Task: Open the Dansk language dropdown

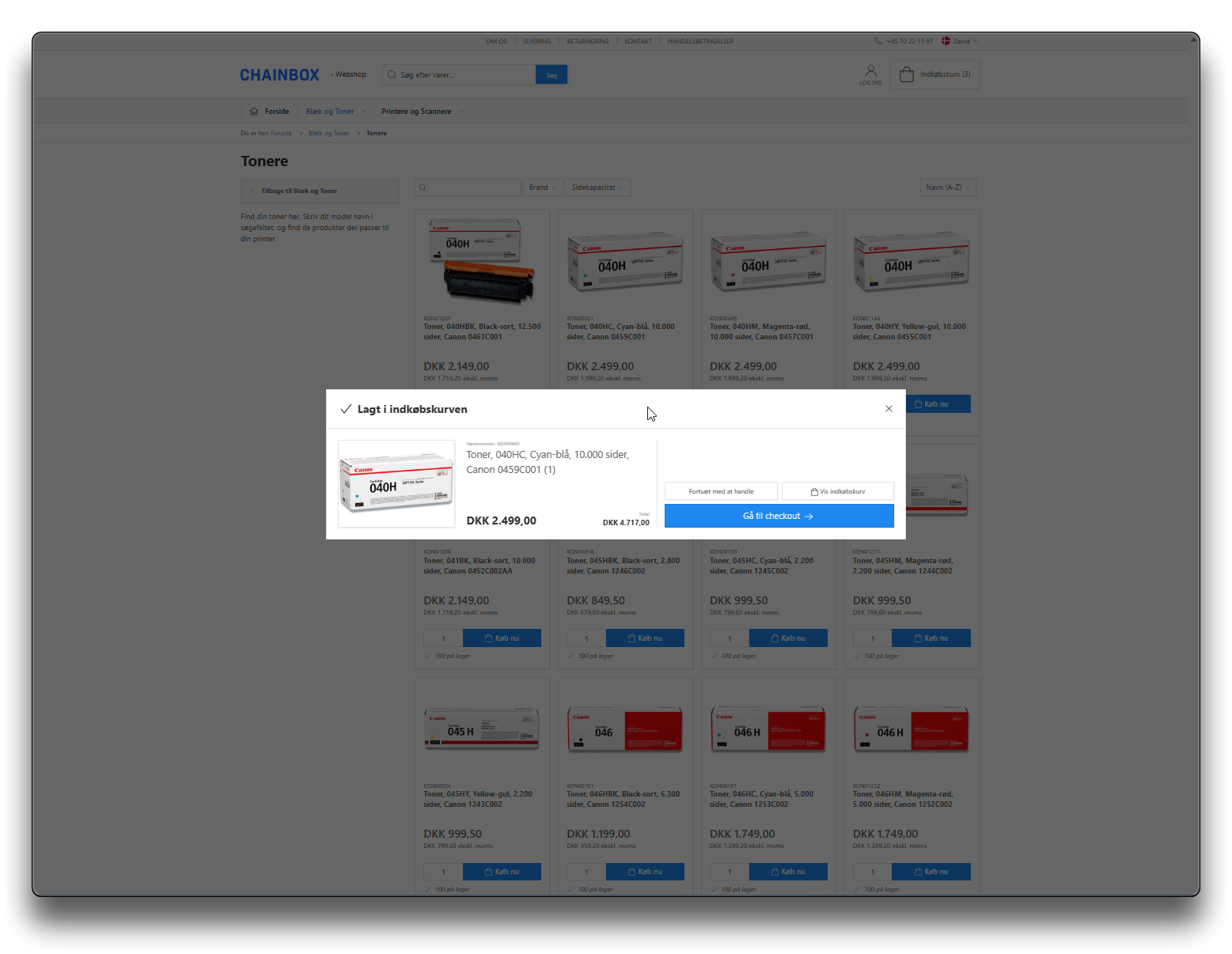Action: [960, 41]
